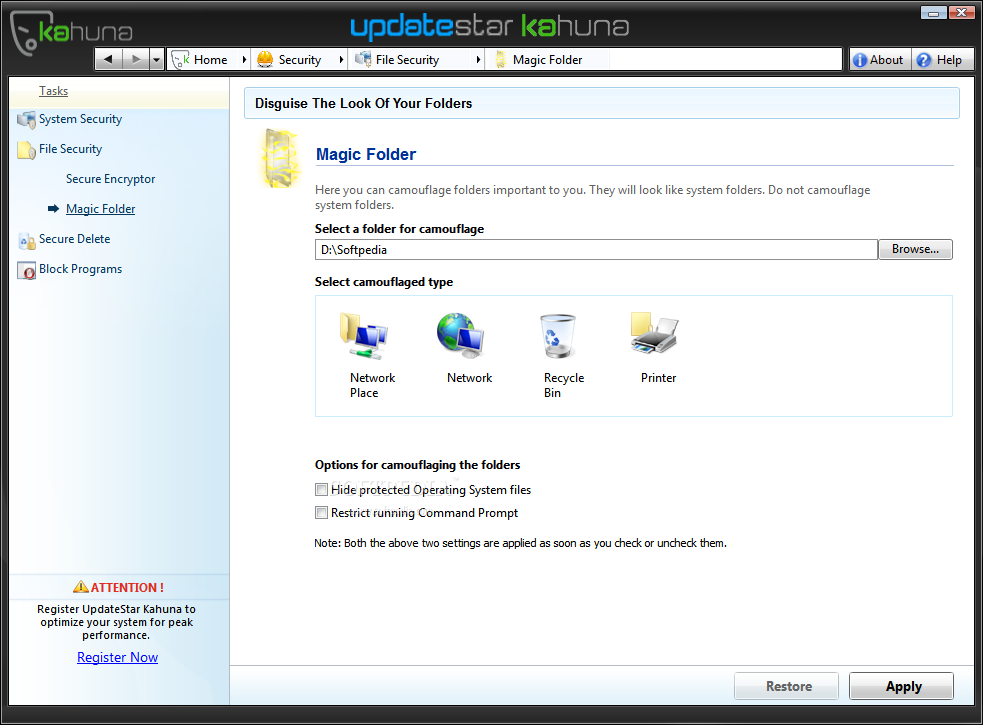Click the Apply button
This screenshot has width=983, height=725.
[x=902, y=686]
